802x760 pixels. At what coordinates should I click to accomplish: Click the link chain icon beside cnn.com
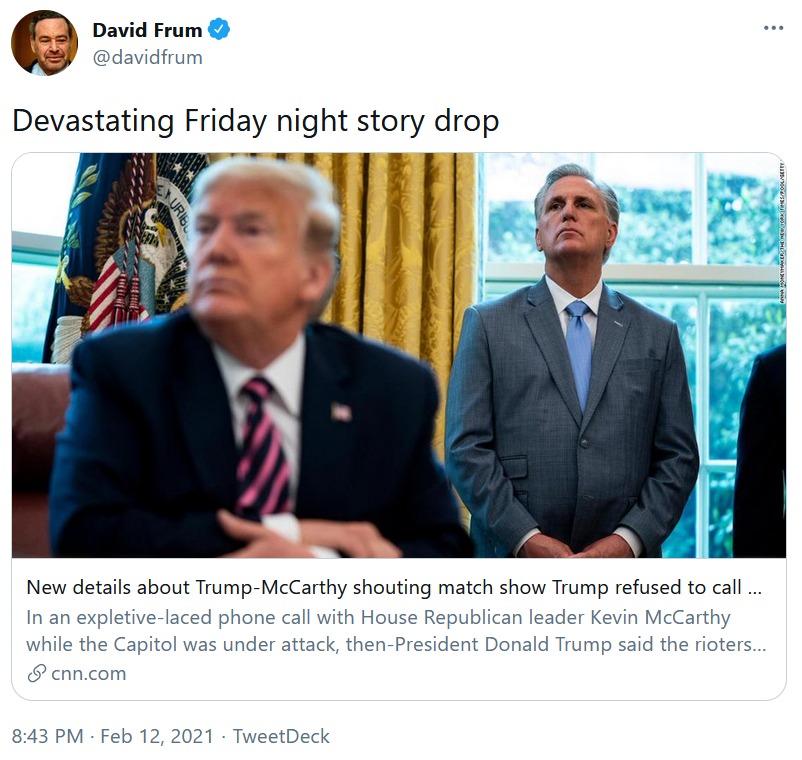point(36,673)
